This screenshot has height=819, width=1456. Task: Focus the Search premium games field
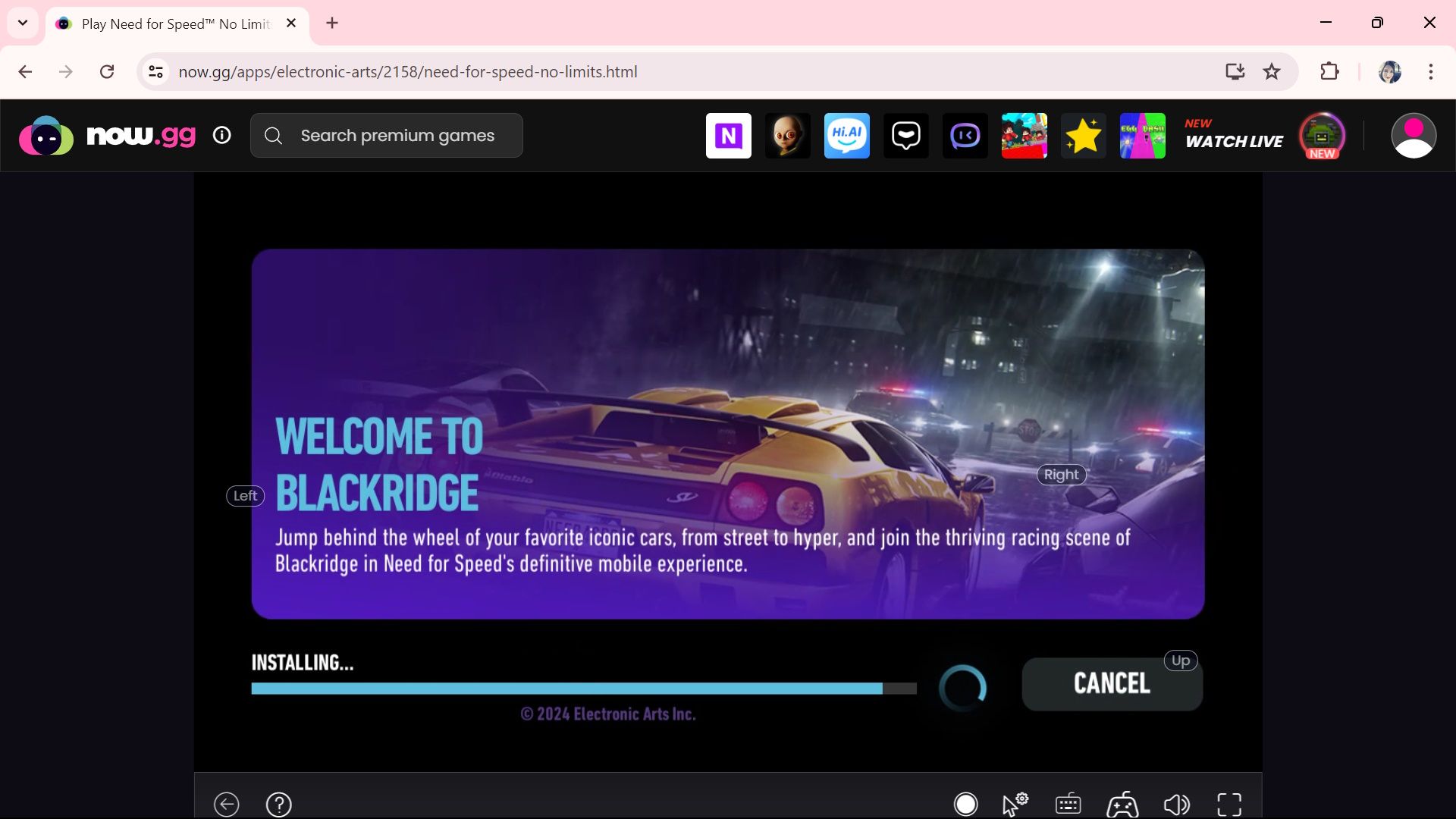tap(387, 136)
